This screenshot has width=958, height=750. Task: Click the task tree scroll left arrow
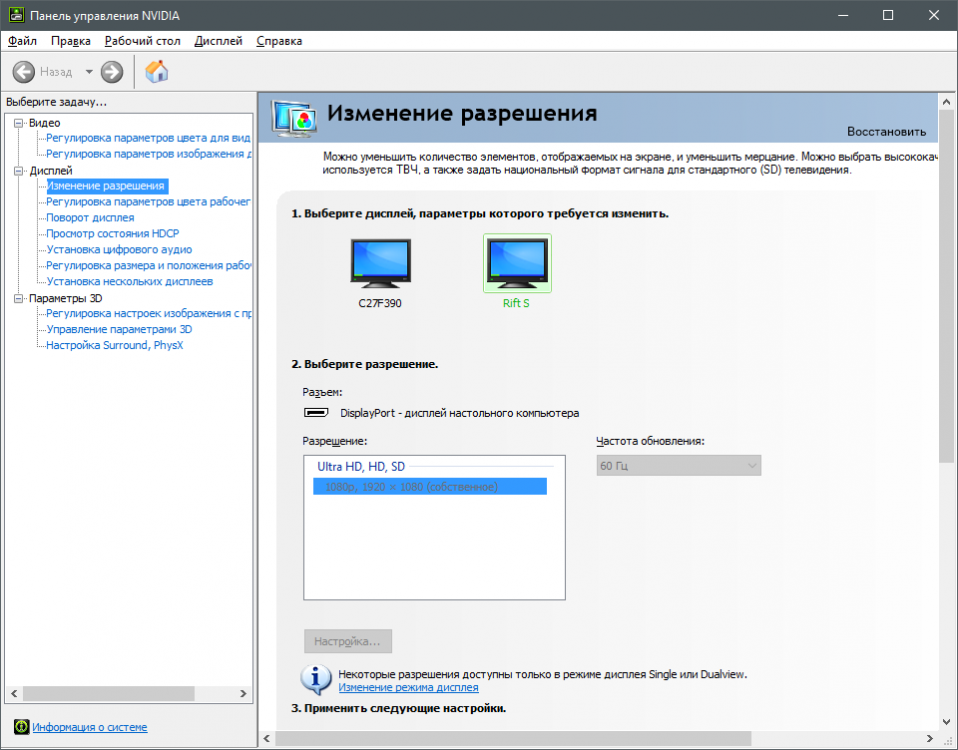14,694
